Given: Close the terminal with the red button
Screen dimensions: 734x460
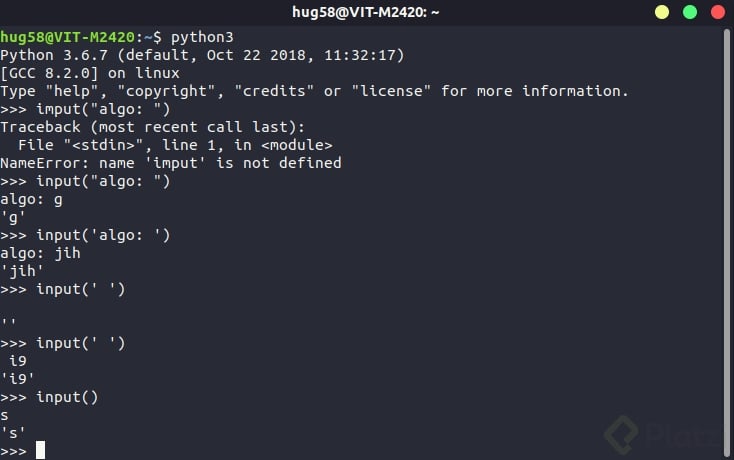Looking at the screenshot, I should tap(716, 12).
